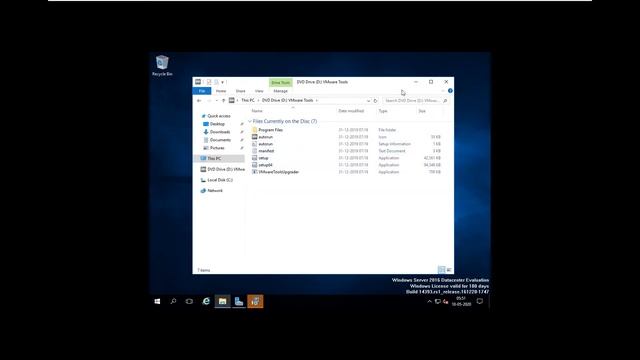Image resolution: width=640 pixels, height=360 pixels.
Task: Sort by the Name column header
Action: (x=257, y=111)
